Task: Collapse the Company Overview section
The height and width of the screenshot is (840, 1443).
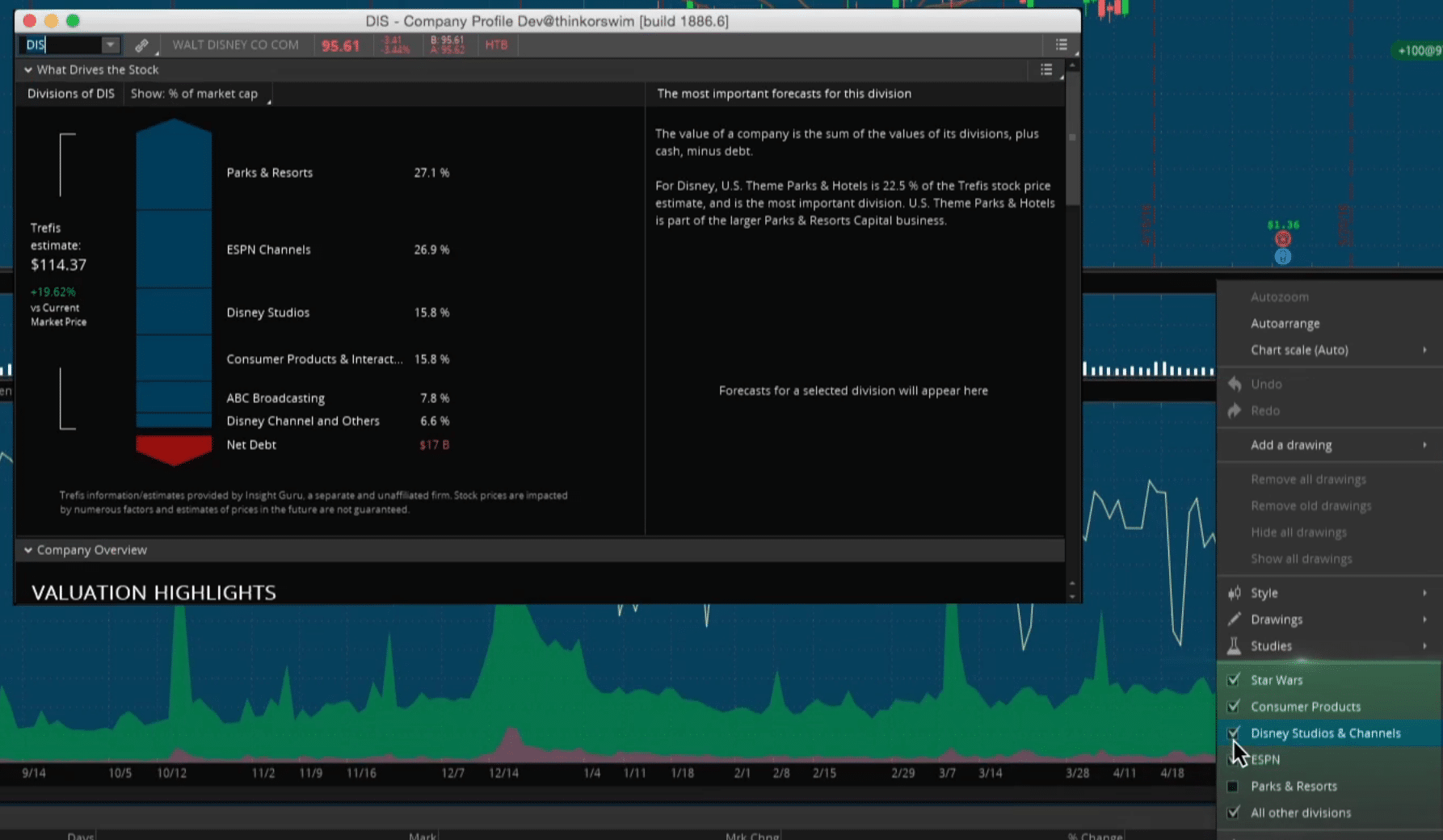Action: pos(28,550)
